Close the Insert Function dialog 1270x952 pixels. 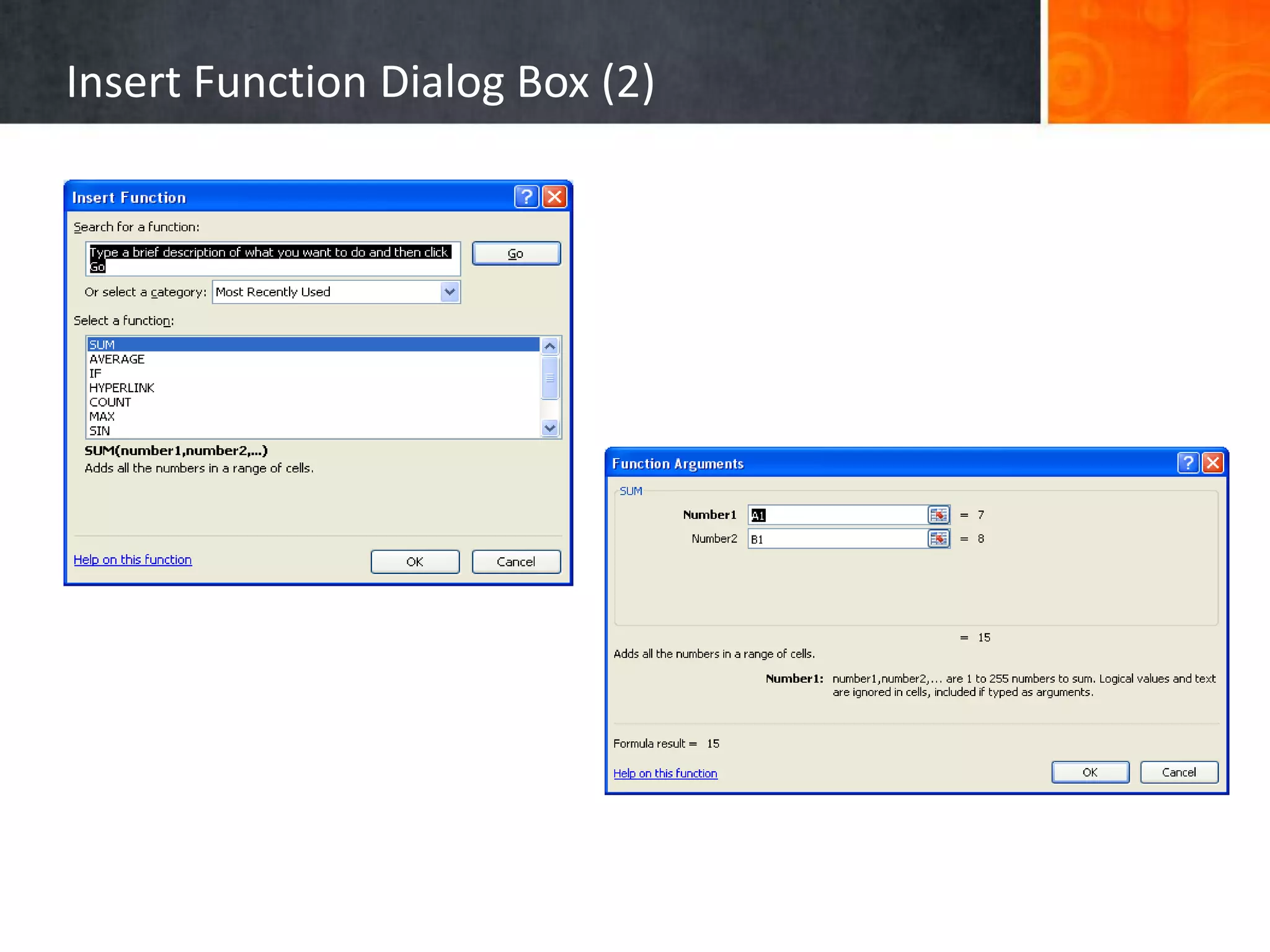coord(554,197)
